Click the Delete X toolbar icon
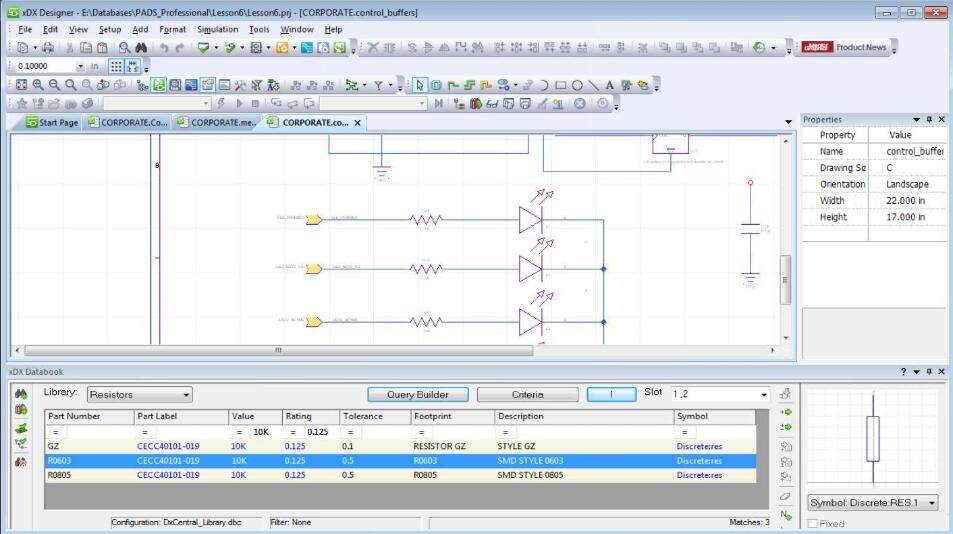953x534 pixels. tap(373, 47)
